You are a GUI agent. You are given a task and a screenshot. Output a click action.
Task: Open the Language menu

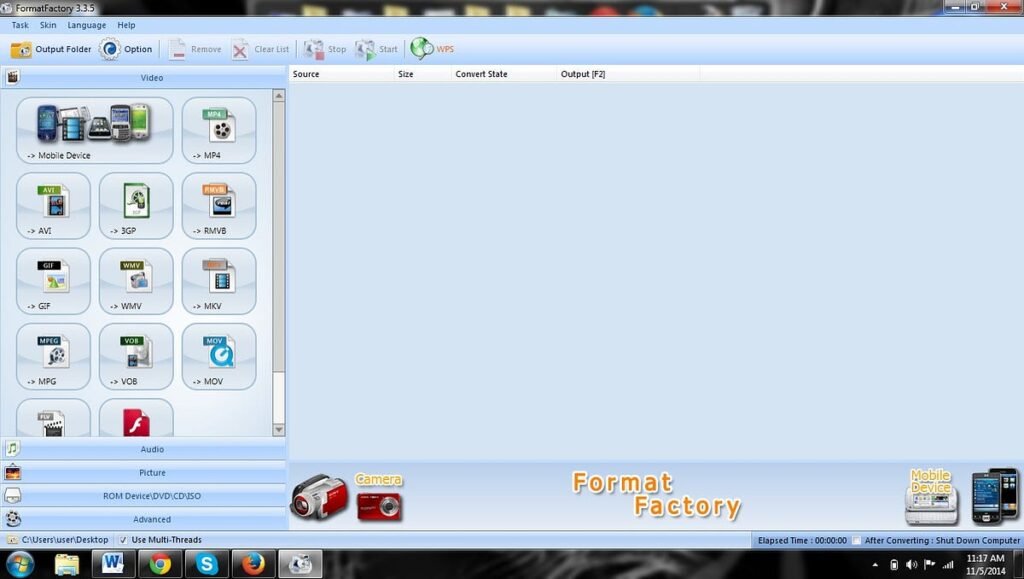point(87,25)
